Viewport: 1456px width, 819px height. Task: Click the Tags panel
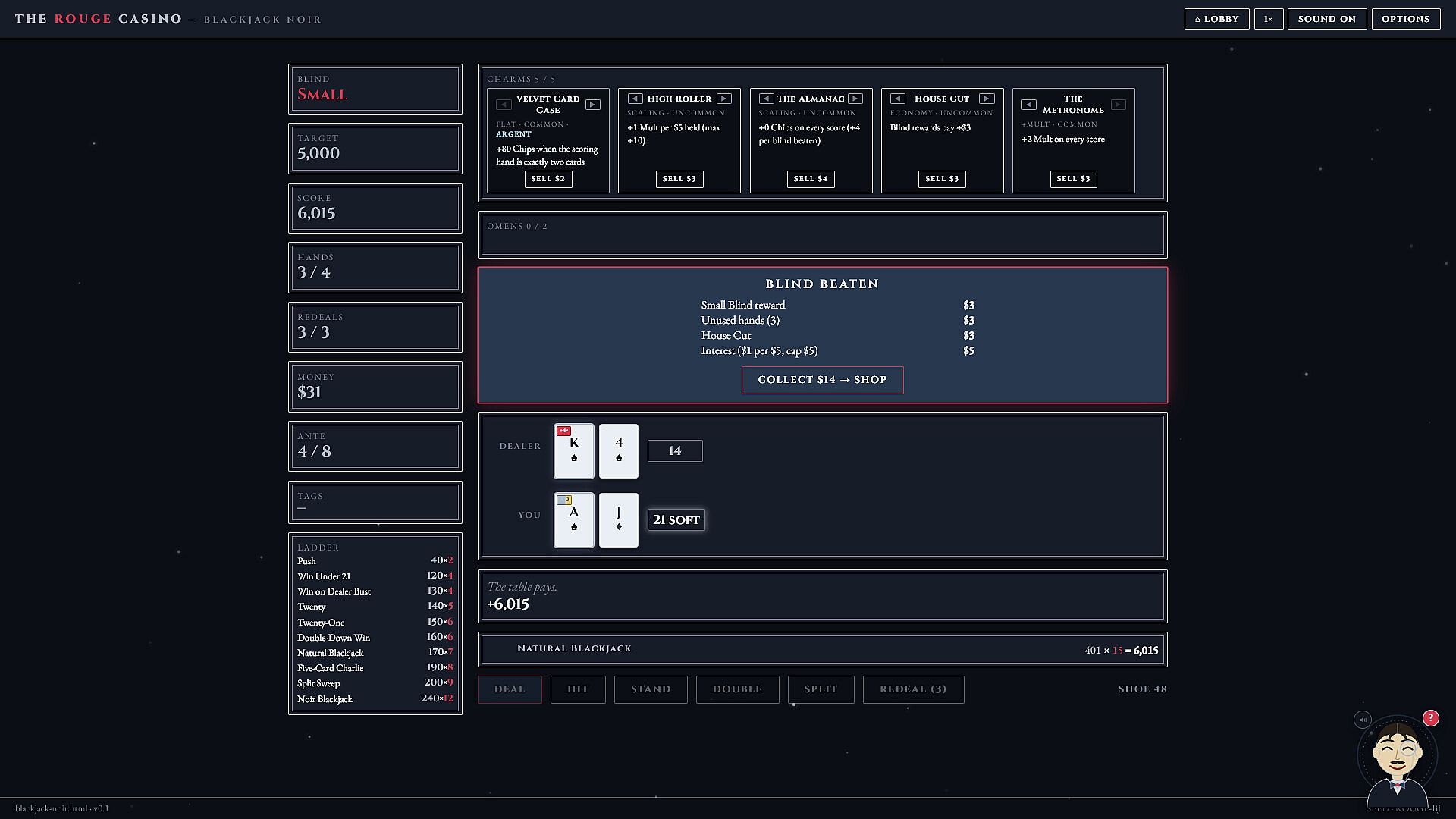click(375, 503)
